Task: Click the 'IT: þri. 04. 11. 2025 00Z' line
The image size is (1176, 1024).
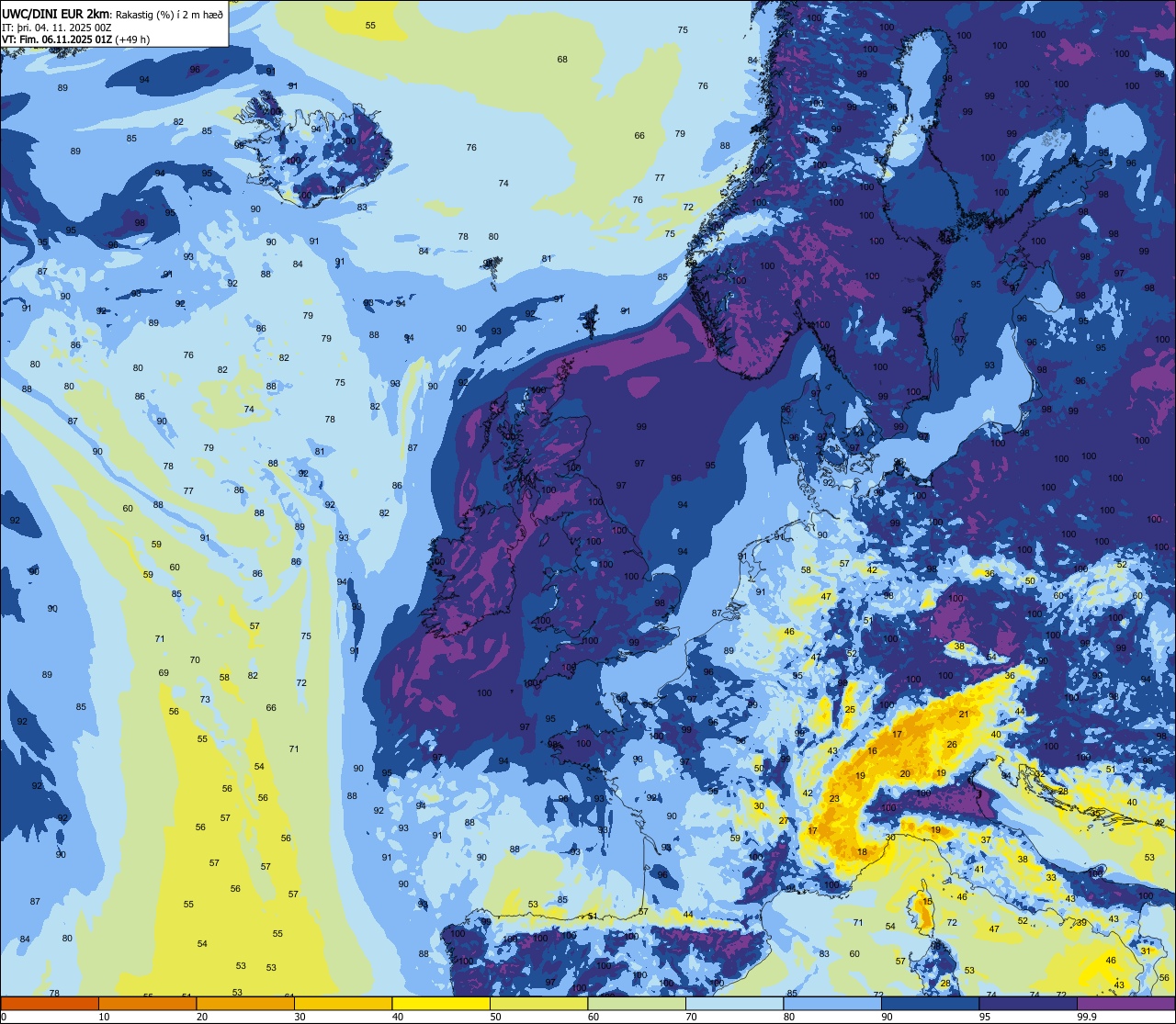Action: pyautogui.click(x=57, y=27)
